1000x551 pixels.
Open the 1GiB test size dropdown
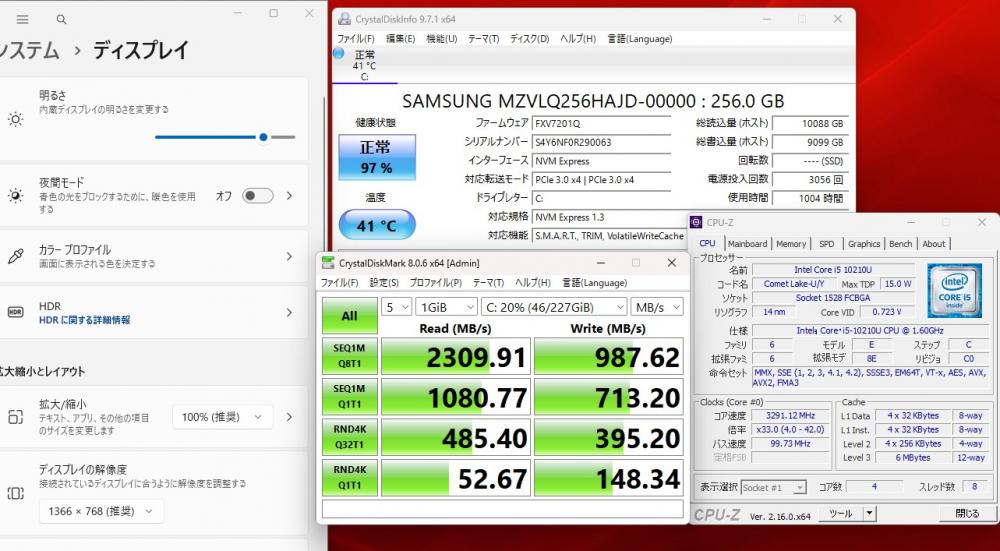[446, 307]
